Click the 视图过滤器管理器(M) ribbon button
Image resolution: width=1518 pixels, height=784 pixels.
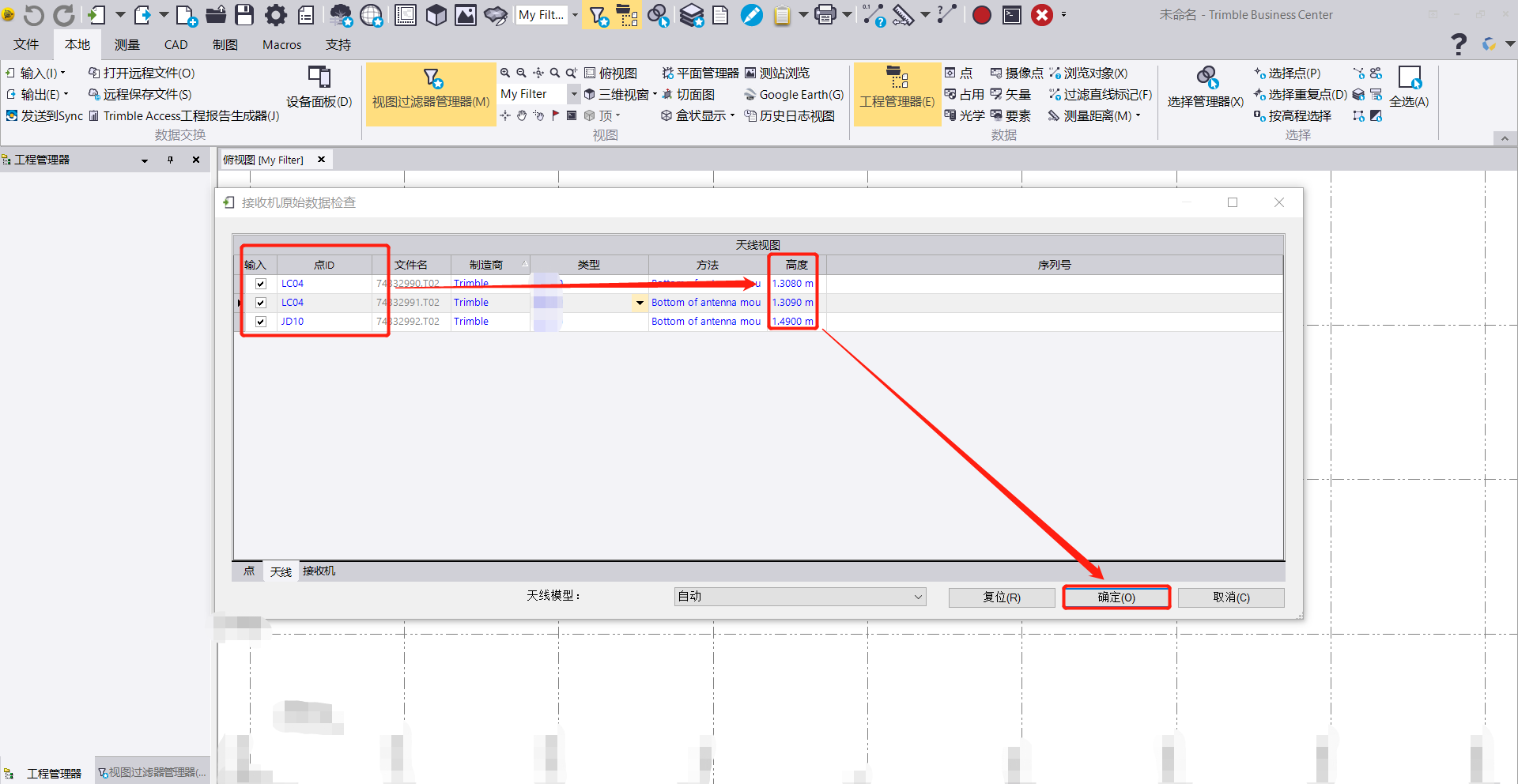pyautogui.click(x=431, y=93)
